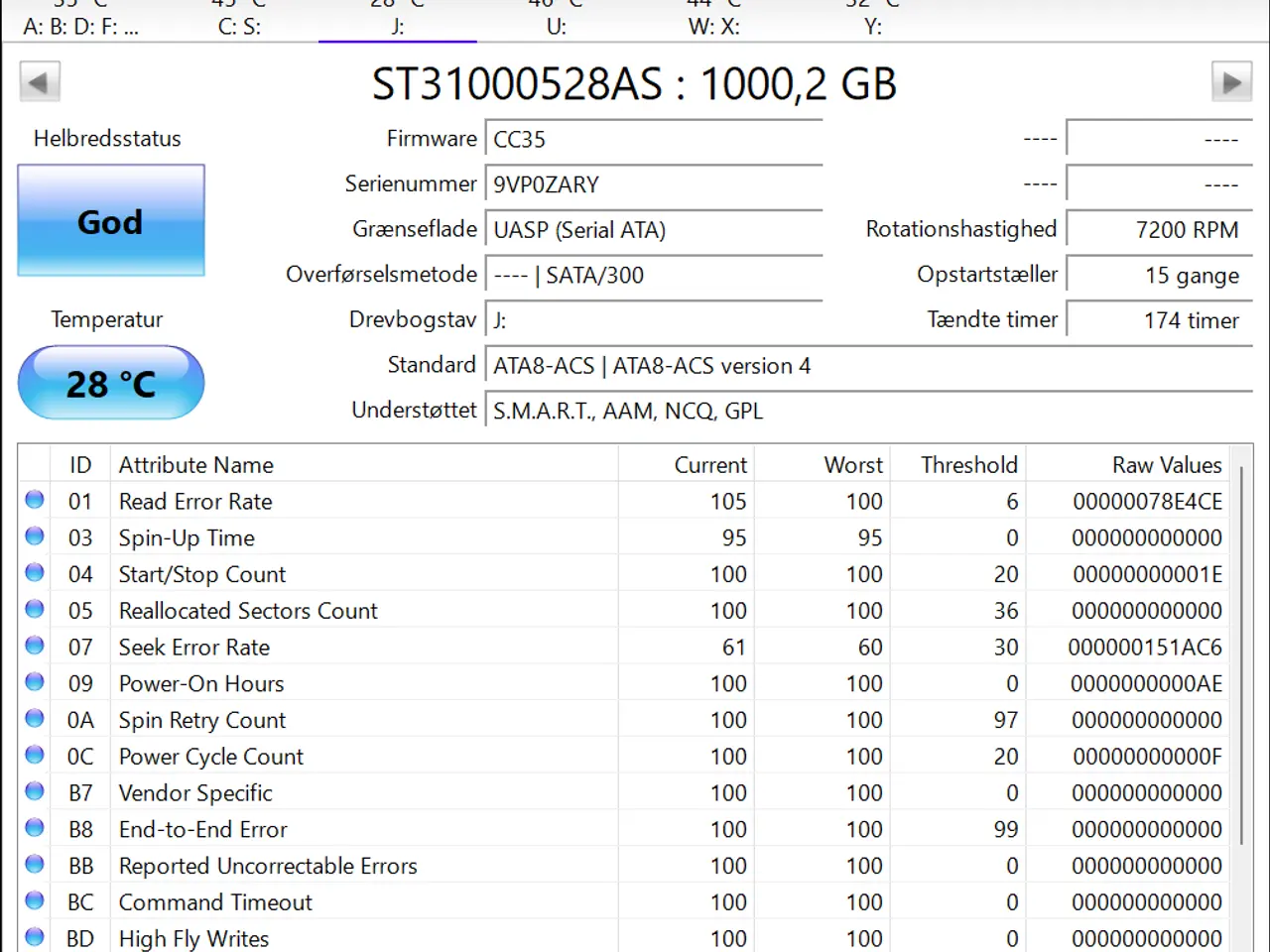Select the W: X: disk tab
This screenshot has height=952, width=1270.
click(x=714, y=20)
